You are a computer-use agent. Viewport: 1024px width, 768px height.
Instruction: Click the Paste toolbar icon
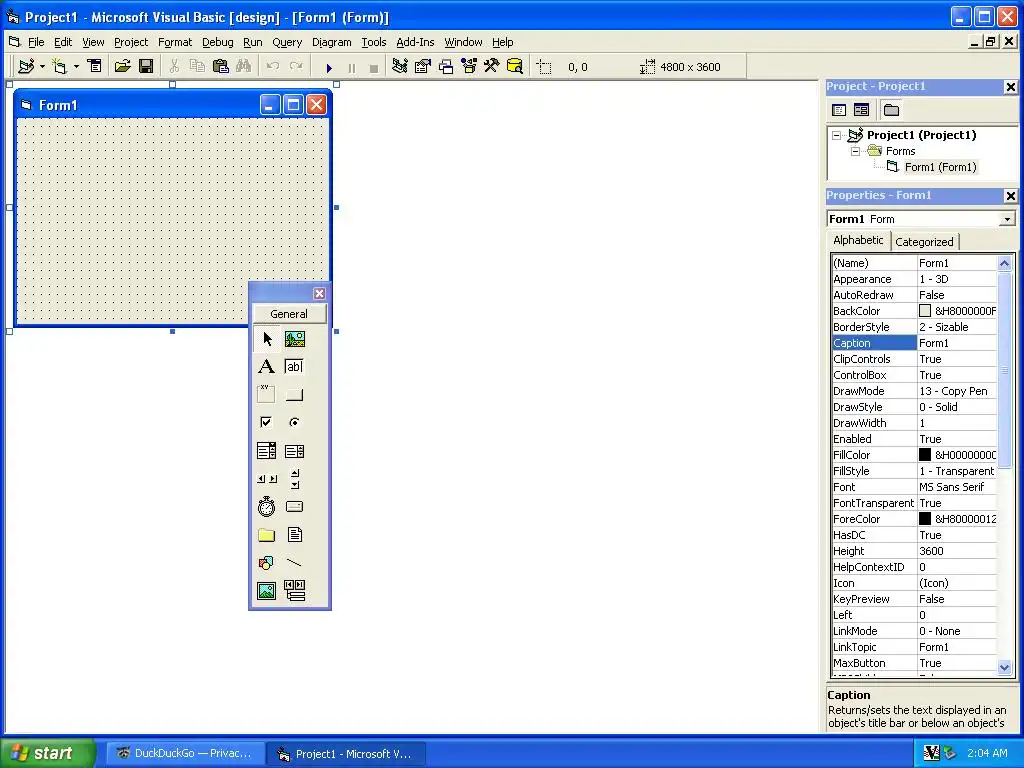(x=221, y=66)
